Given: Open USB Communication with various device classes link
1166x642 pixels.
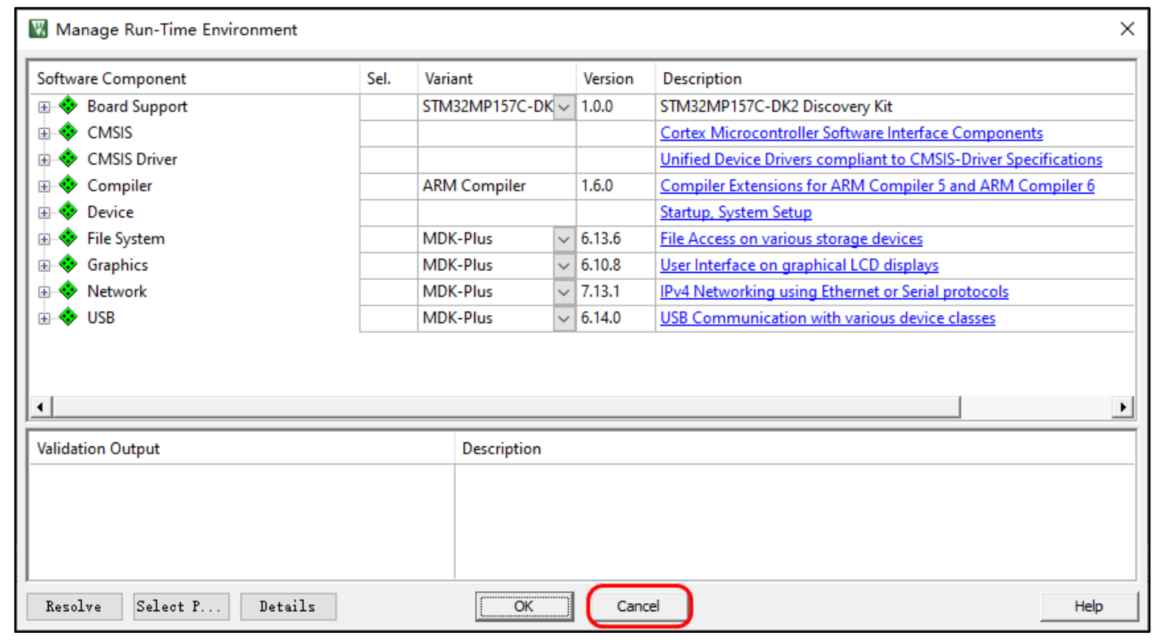Looking at the screenshot, I should click(x=828, y=318).
